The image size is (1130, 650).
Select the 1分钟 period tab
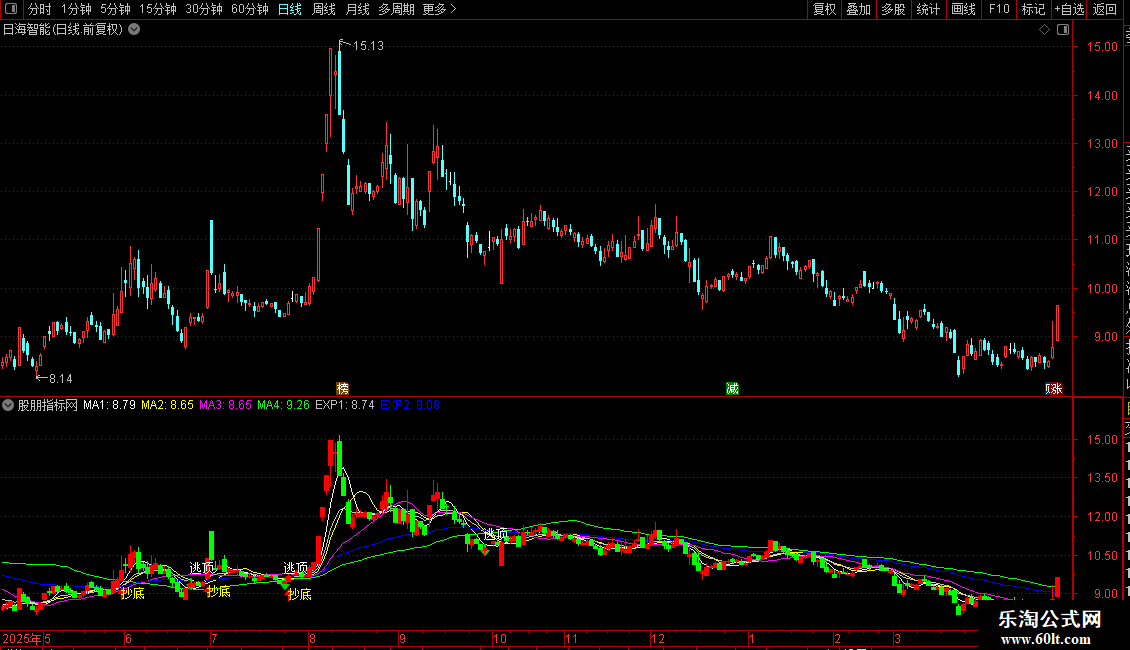(76, 9)
